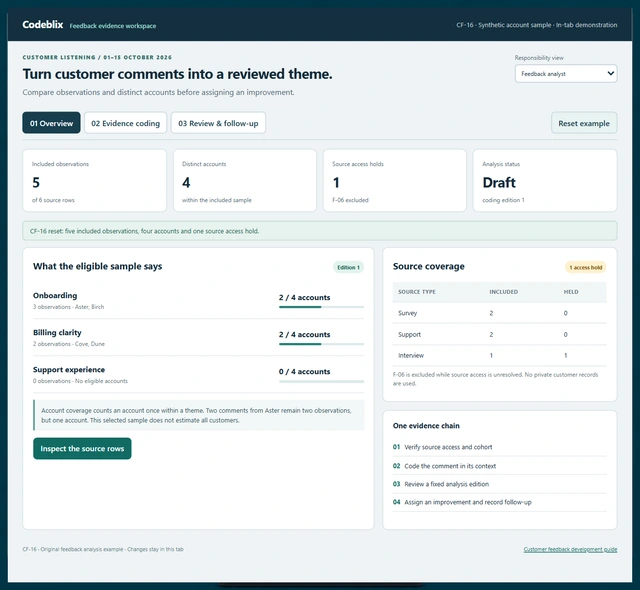Select the Included observations card
The image size is (640, 590).
[94, 180]
